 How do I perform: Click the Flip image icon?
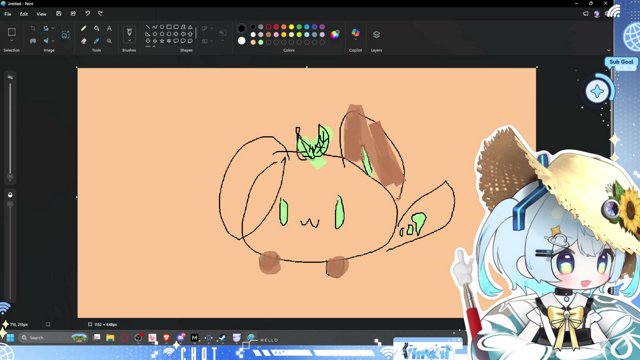coord(46,41)
